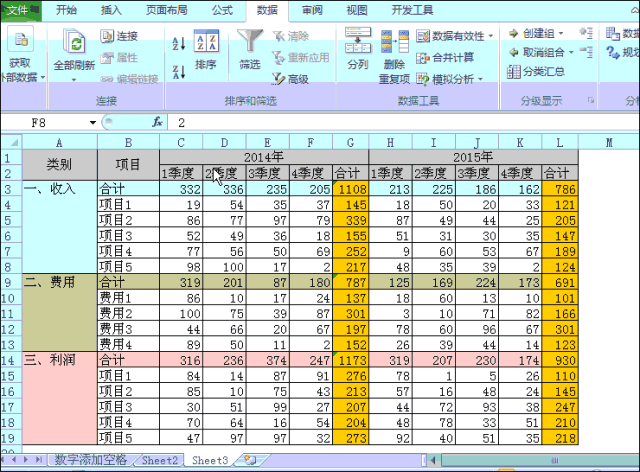
Task: Expand the Ungroup dropdown arrow
Action: click(571, 52)
